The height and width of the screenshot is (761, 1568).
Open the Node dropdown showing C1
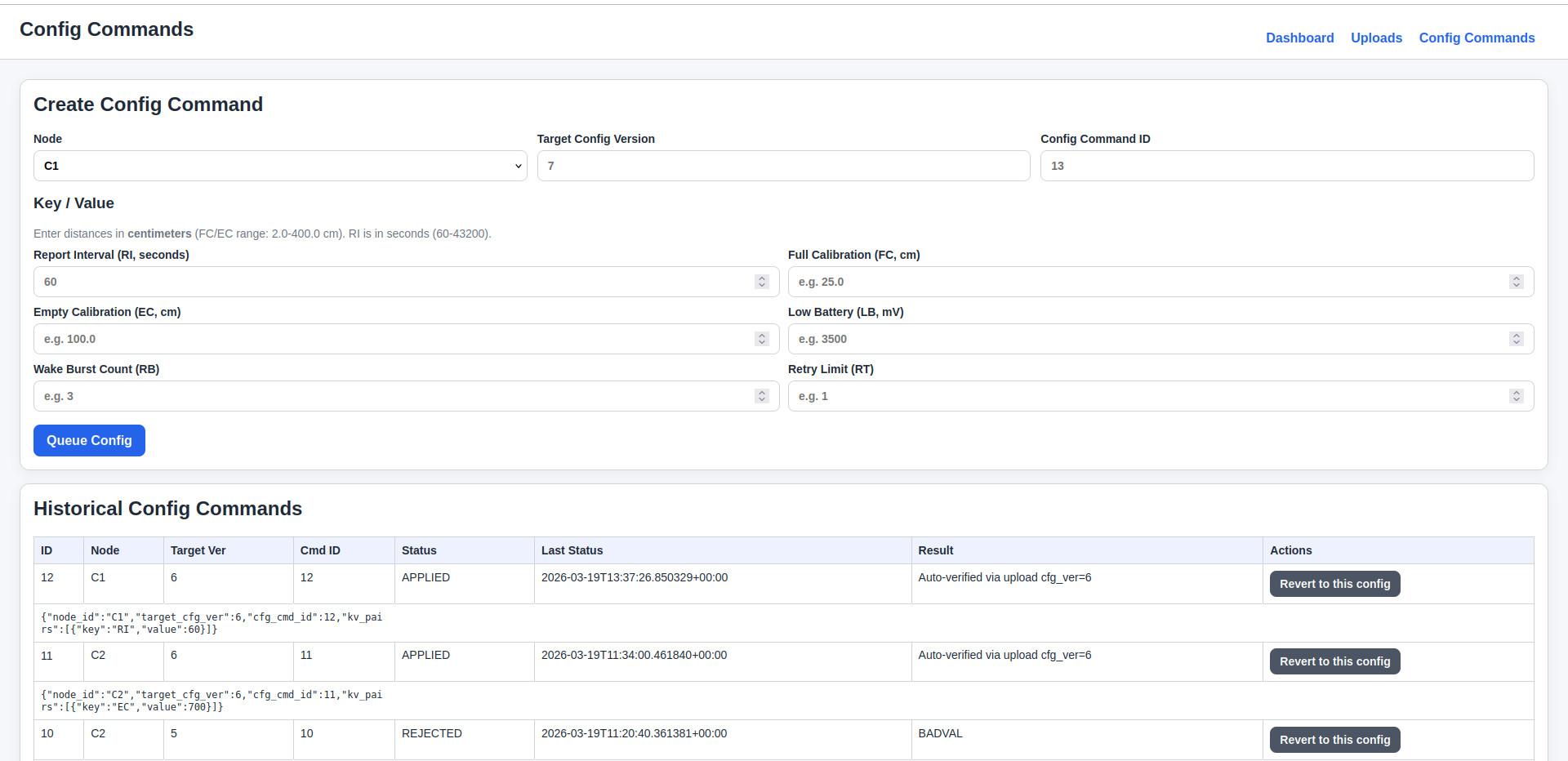click(279, 166)
